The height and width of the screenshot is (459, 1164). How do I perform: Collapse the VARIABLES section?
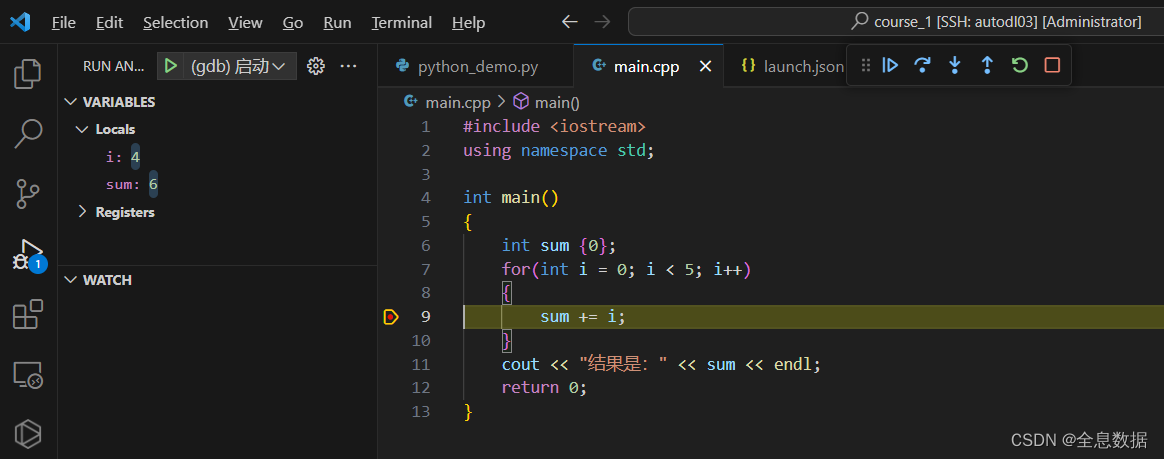coord(71,102)
